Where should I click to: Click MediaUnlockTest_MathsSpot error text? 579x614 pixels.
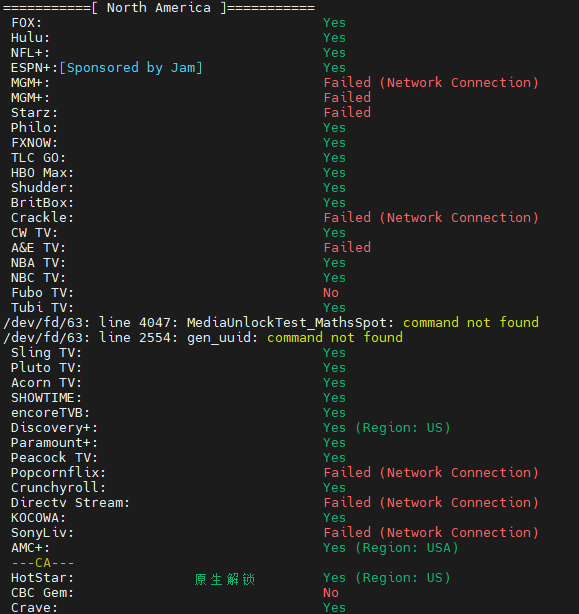coord(290,323)
